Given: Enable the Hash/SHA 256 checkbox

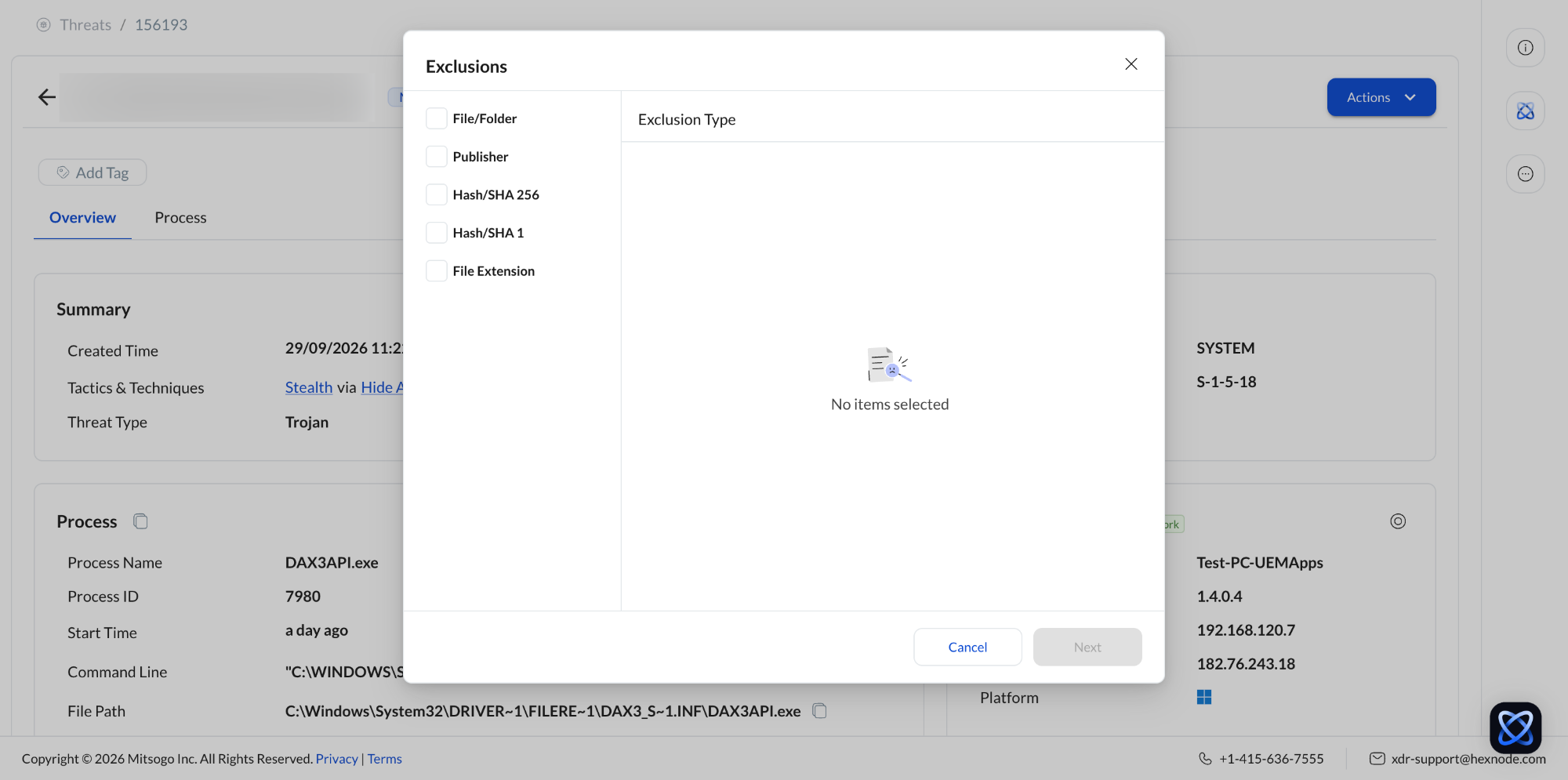Looking at the screenshot, I should (x=437, y=194).
